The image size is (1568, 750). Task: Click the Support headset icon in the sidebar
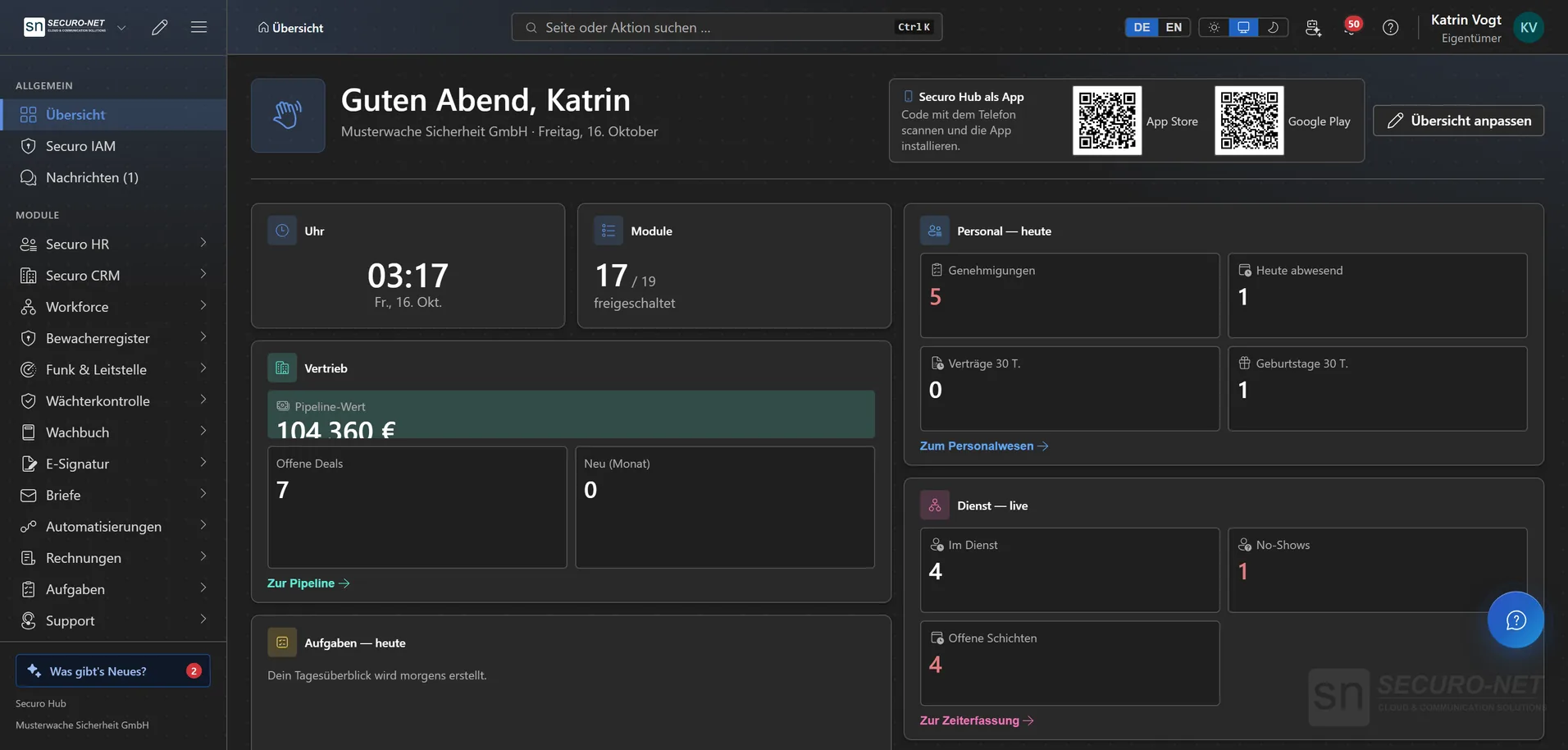pyautogui.click(x=29, y=620)
